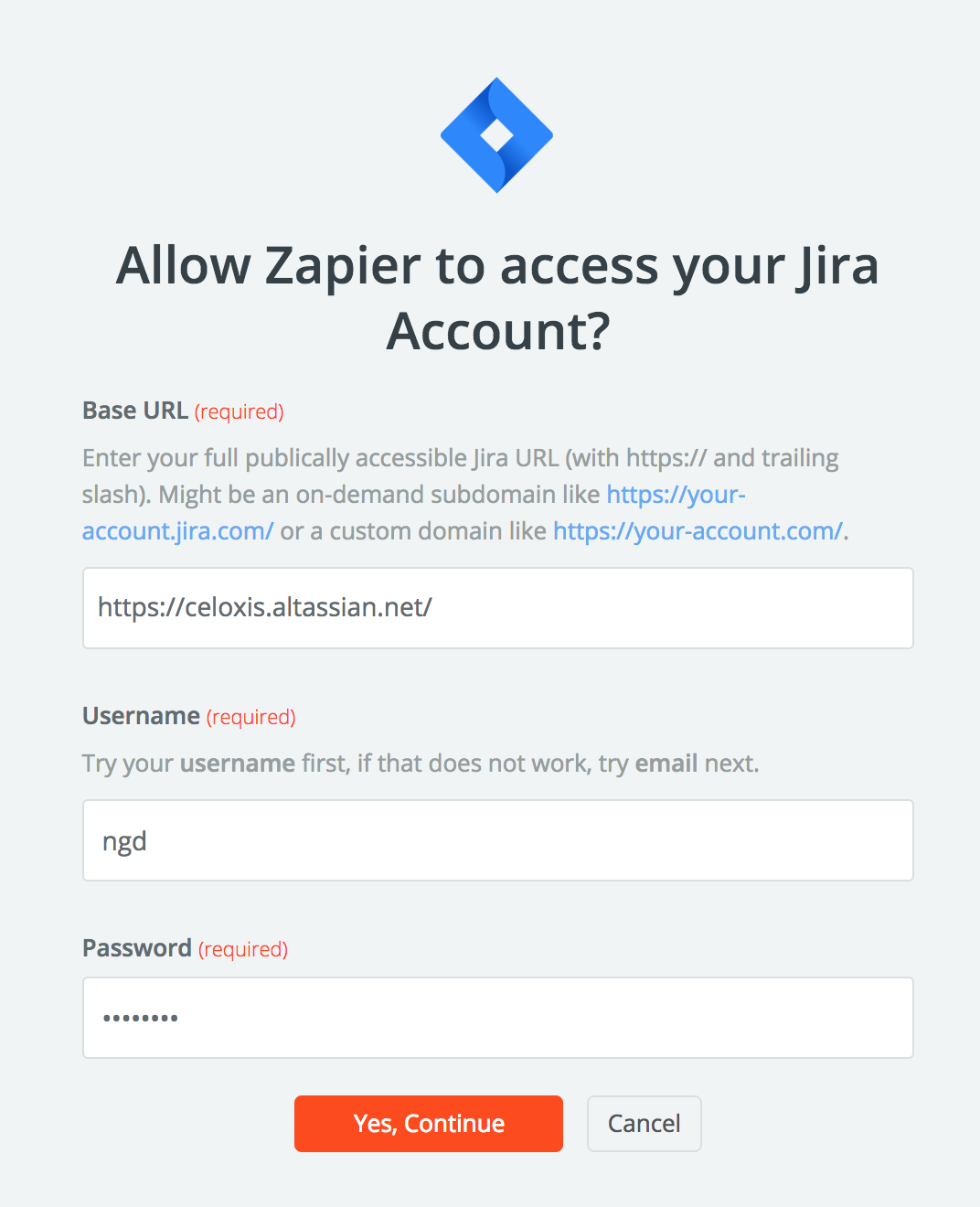Click the bold word 'username' in the hint
The image size is (980, 1207).
[x=238, y=764]
